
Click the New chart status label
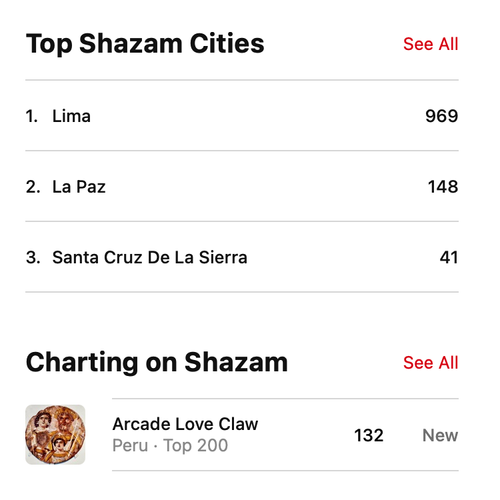pyautogui.click(x=440, y=435)
